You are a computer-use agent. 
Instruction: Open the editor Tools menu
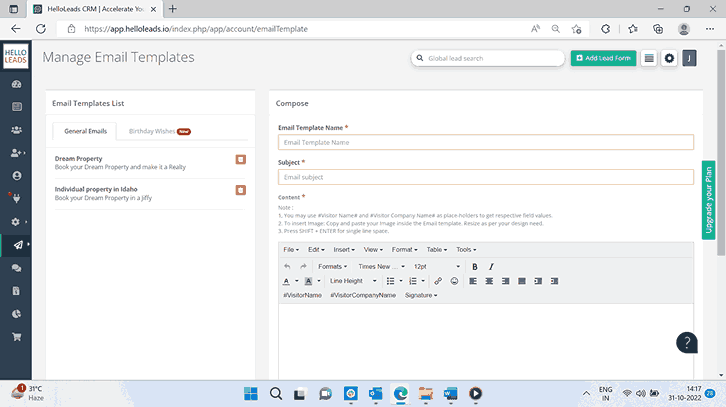point(466,250)
